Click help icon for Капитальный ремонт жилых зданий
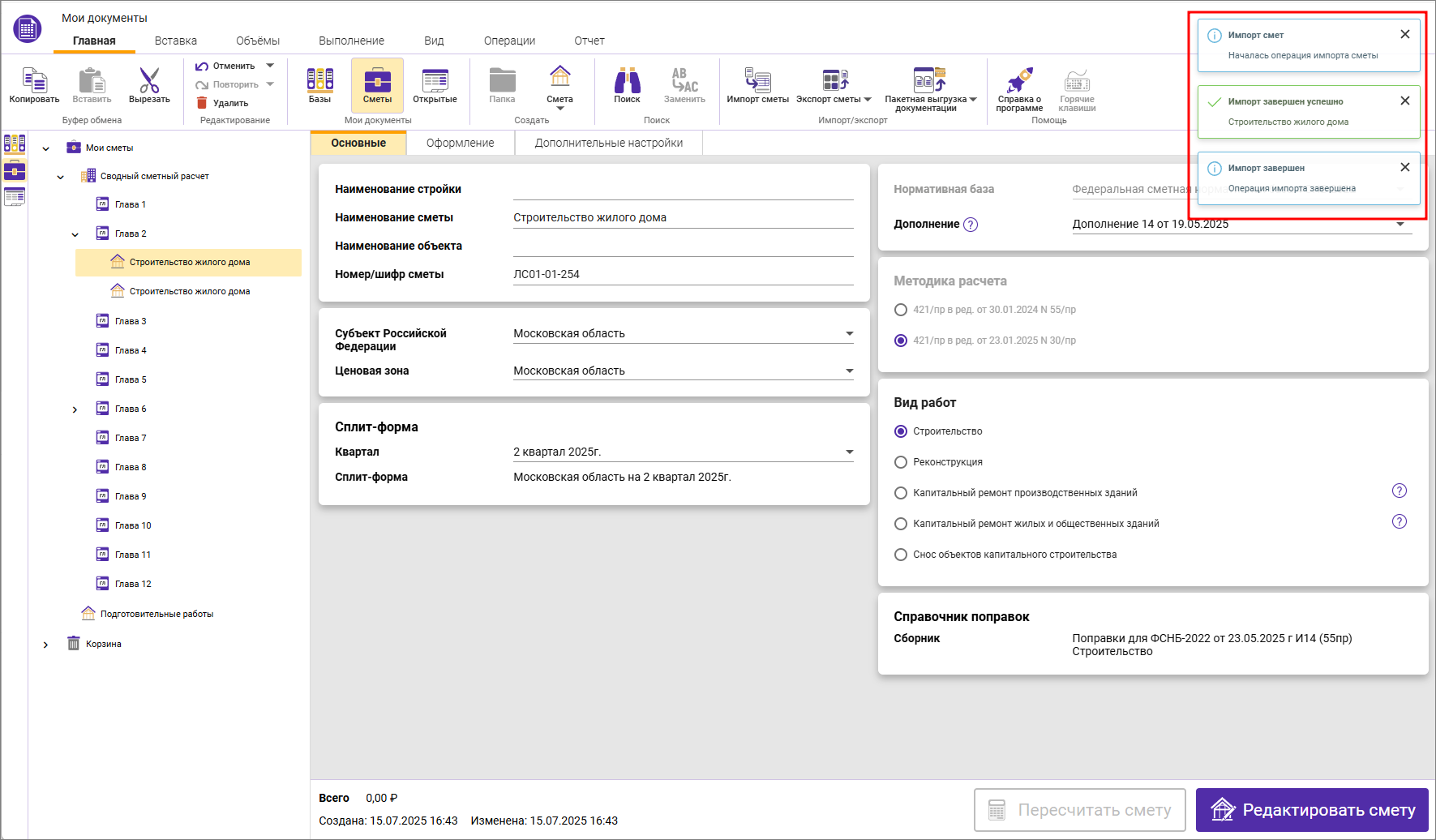 tap(1400, 521)
